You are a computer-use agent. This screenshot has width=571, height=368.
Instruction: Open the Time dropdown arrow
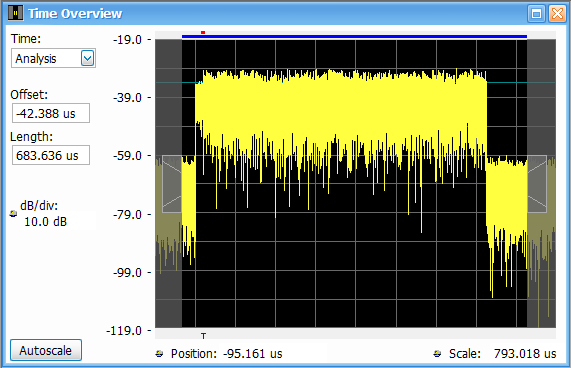pyautogui.click(x=87, y=58)
